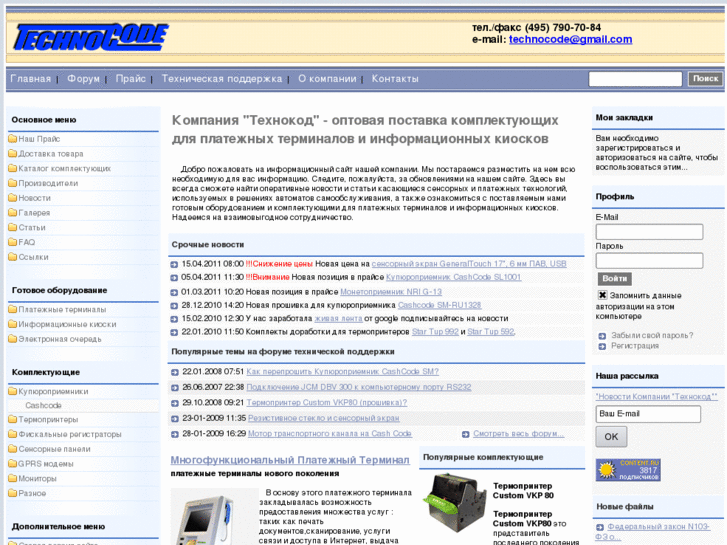727x545 pixels.
Task: Click folder icon beside FAQ
Action: click(13, 242)
